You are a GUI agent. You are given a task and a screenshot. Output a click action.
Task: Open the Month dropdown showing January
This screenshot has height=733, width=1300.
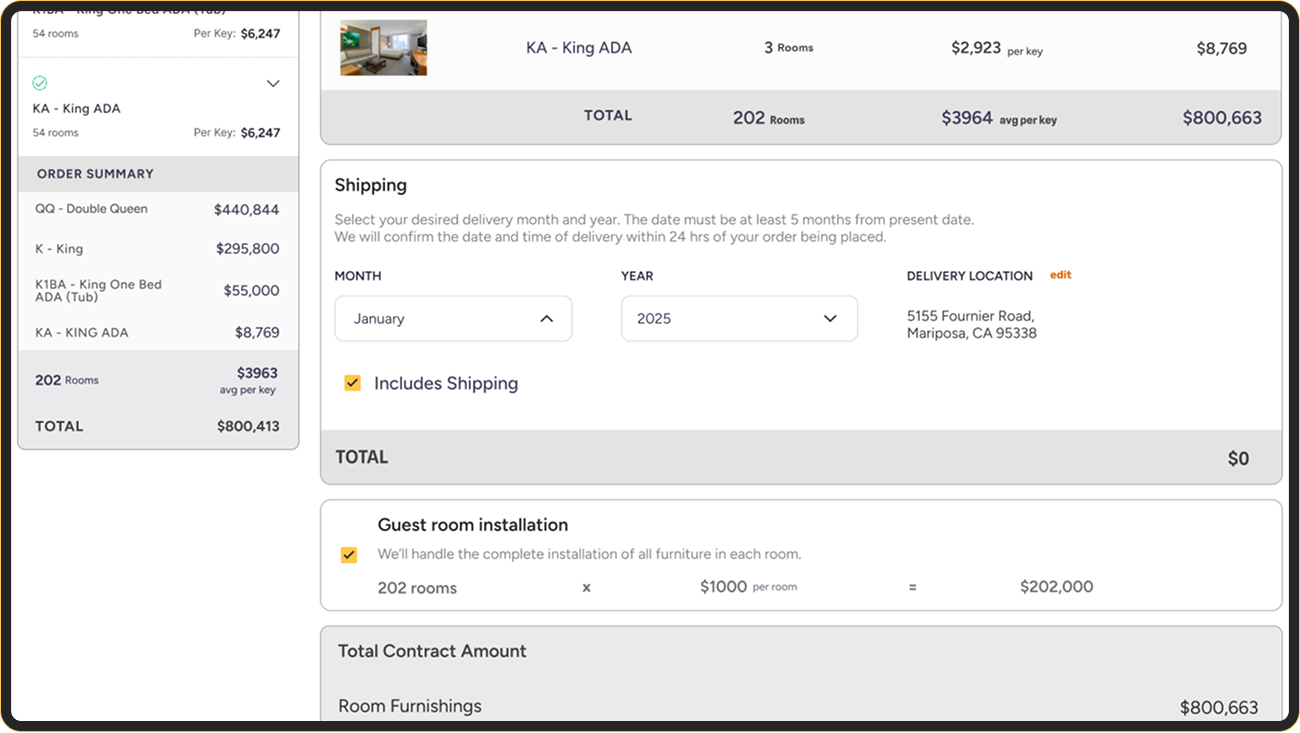coord(453,319)
